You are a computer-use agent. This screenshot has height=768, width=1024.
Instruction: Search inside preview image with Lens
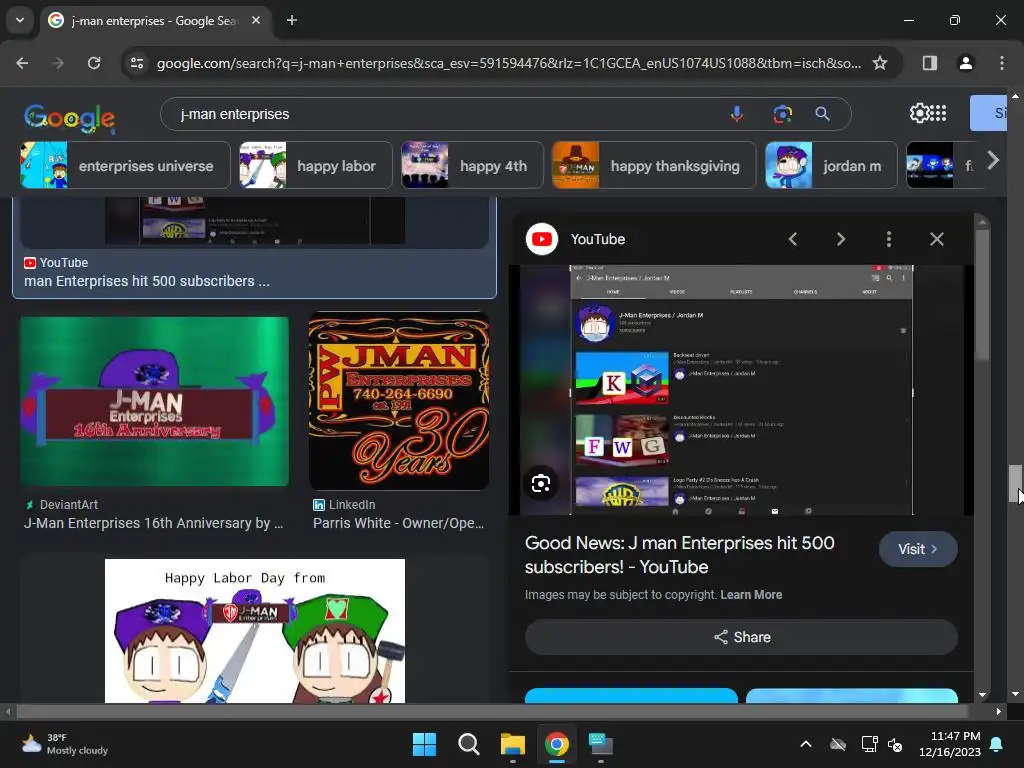click(541, 484)
